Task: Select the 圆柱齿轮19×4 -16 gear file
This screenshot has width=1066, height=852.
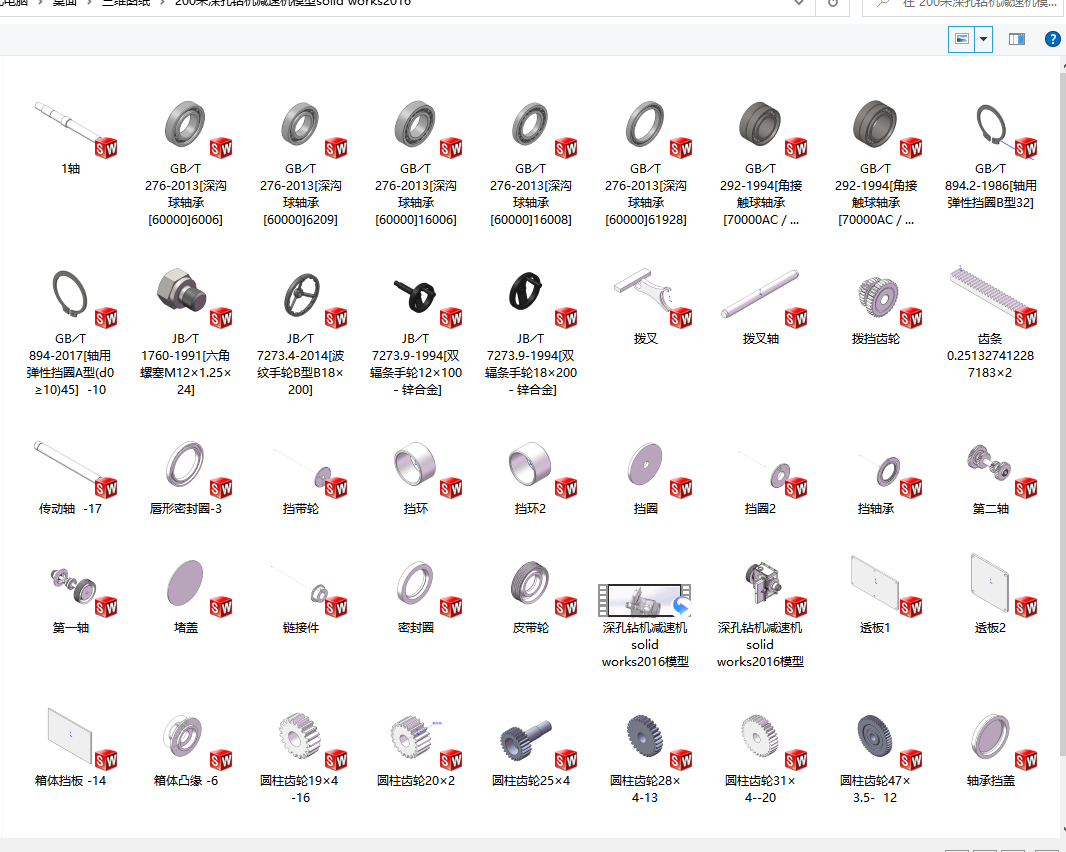Action: [x=300, y=756]
